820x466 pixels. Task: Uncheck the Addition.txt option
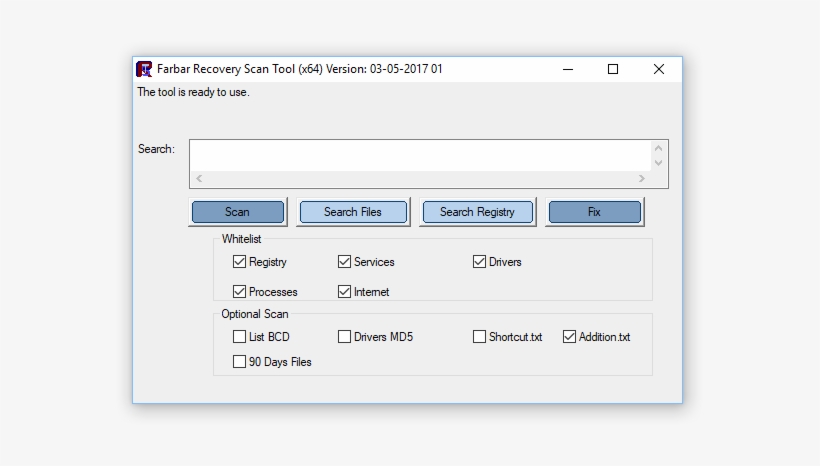(x=569, y=336)
